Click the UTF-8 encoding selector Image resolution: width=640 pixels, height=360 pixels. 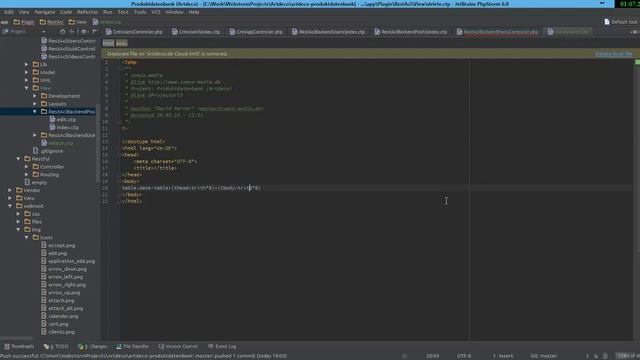464,356
